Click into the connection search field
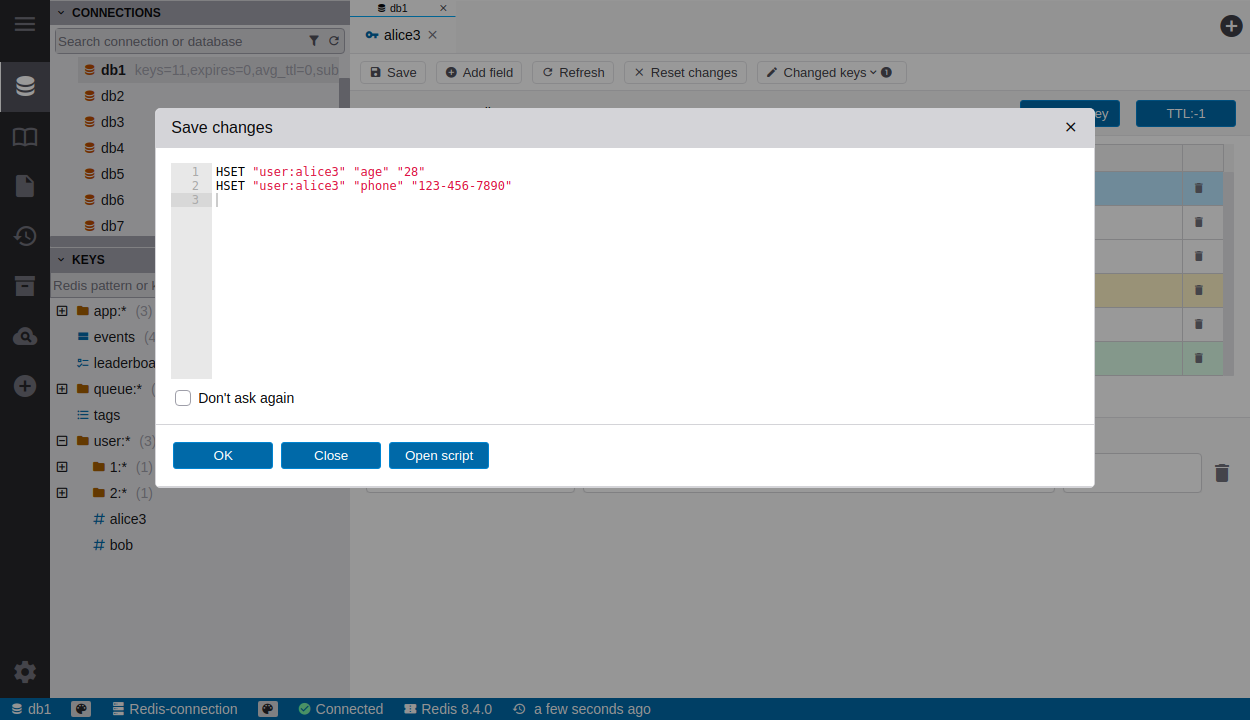Viewport: 1250px width, 720px height. 180,41
